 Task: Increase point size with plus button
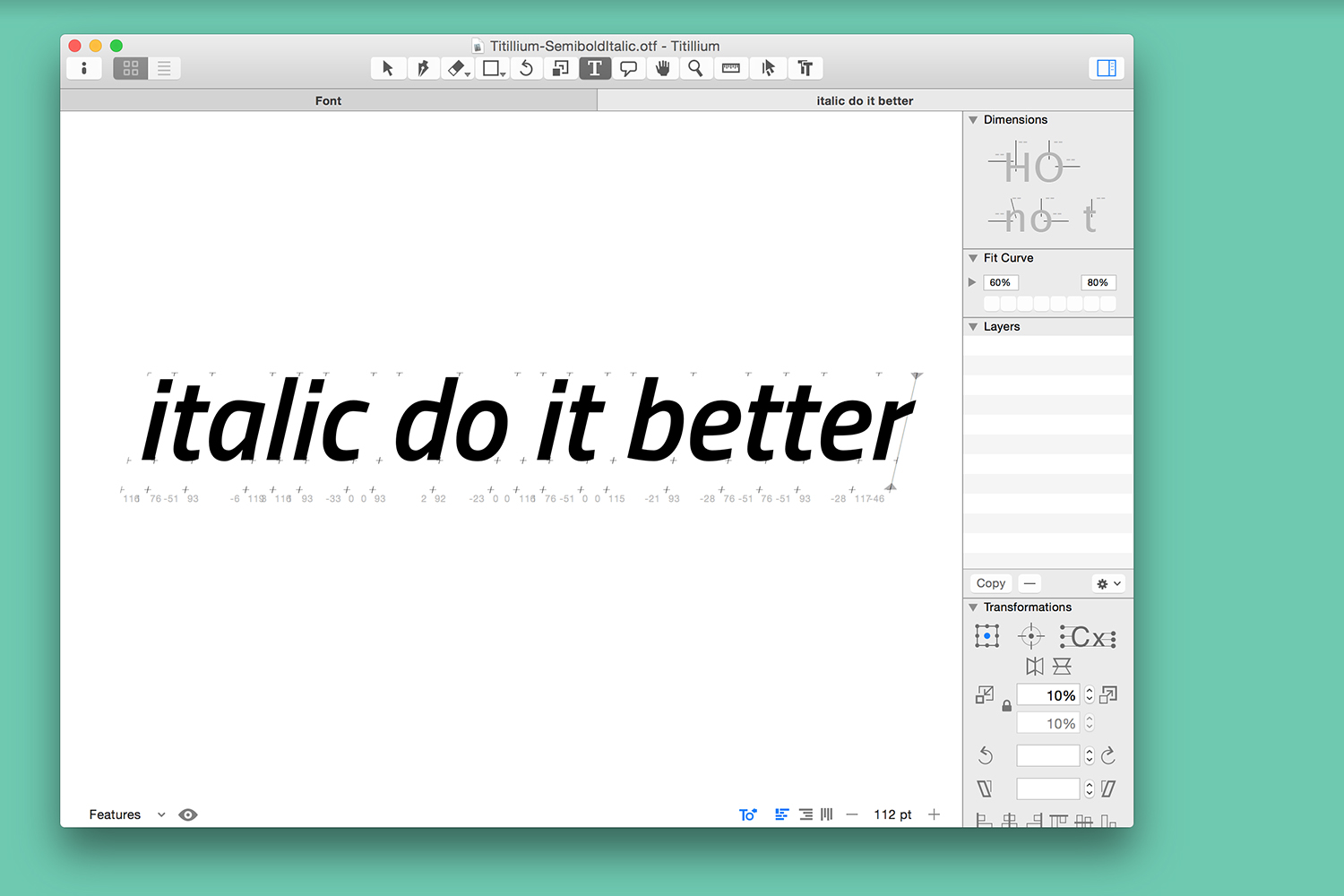(x=935, y=814)
